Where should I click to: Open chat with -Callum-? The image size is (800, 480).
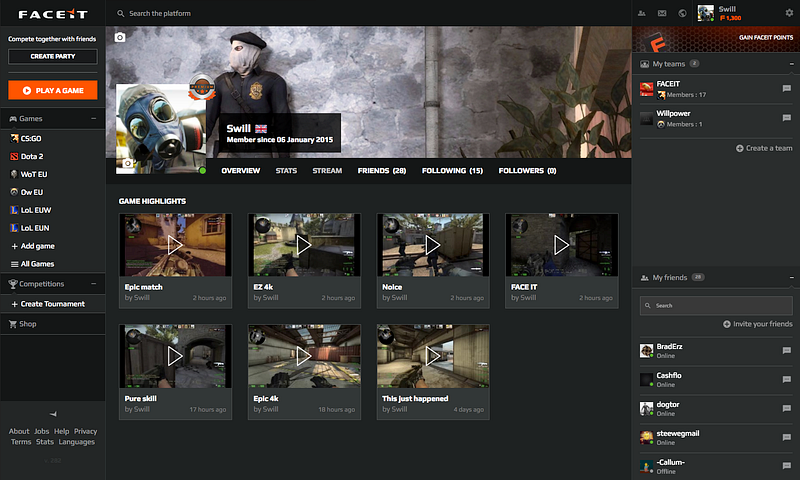pos(787,466)
